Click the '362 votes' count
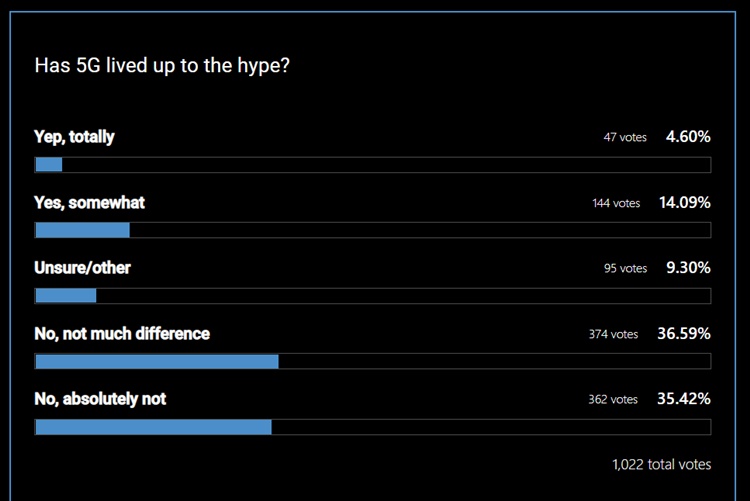 pos(613,400)
